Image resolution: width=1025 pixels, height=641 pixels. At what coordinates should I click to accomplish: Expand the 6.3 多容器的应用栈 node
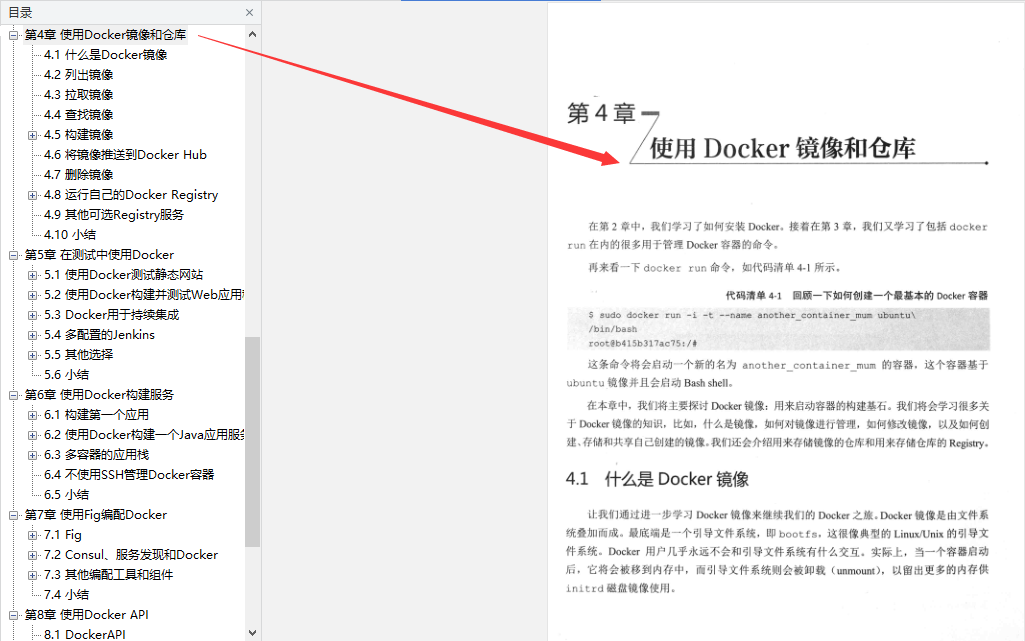[33, 455]
